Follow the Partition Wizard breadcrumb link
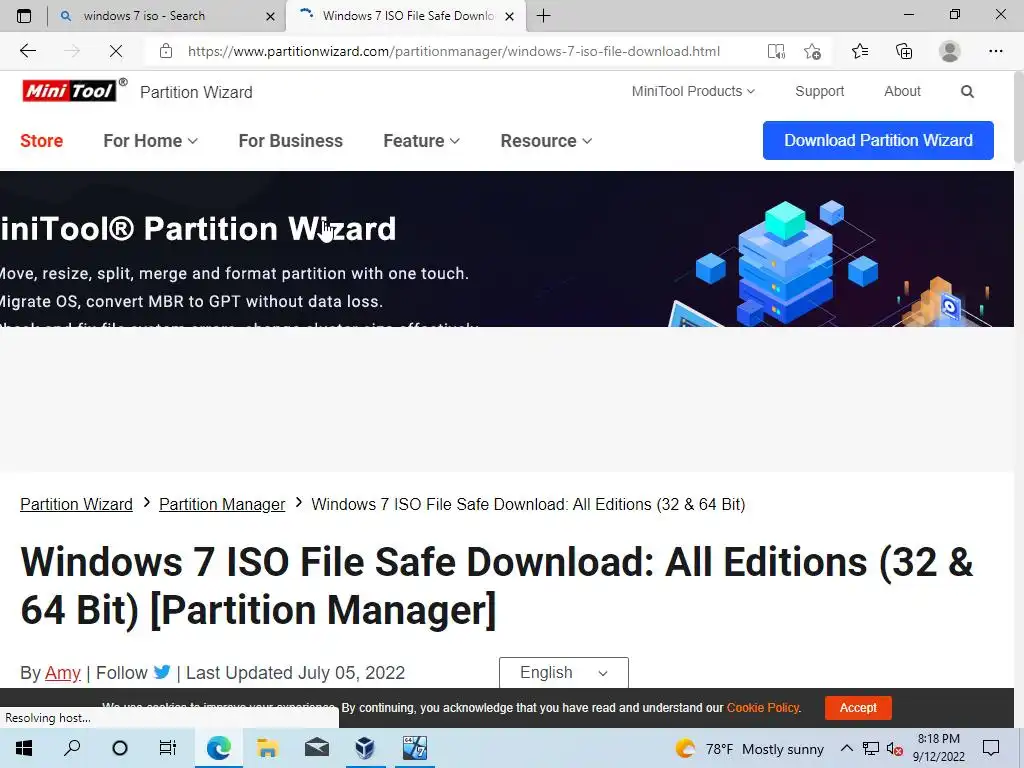 point(76,504)
